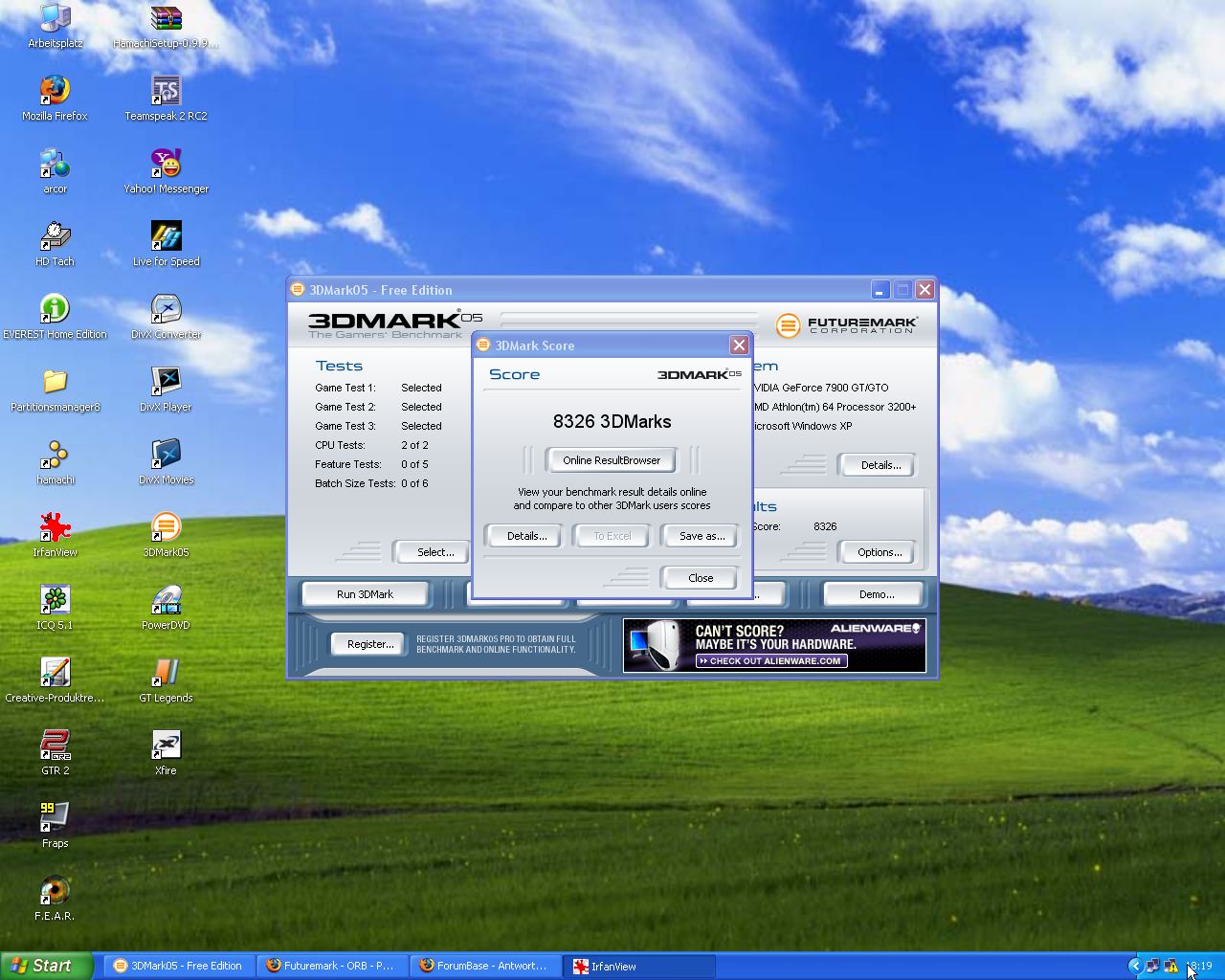Image resolution: width=1225 pixels, height=980 pixels.
Task: Click the Batch Size Tests row
Action: pos(371,483)
